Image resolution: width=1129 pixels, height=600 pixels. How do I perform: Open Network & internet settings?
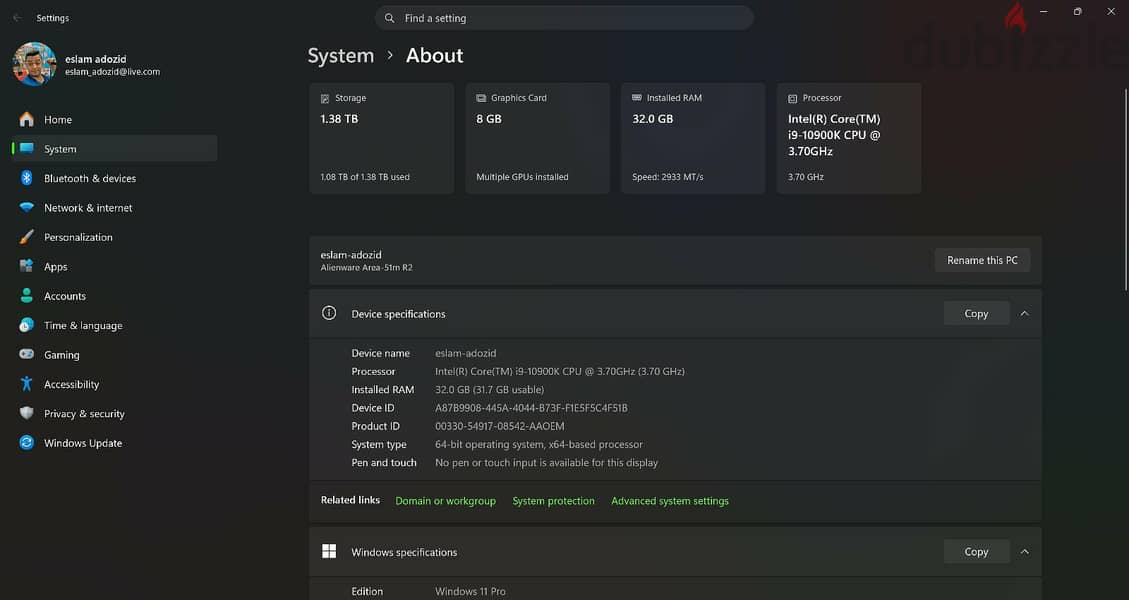tap(114, 207)
